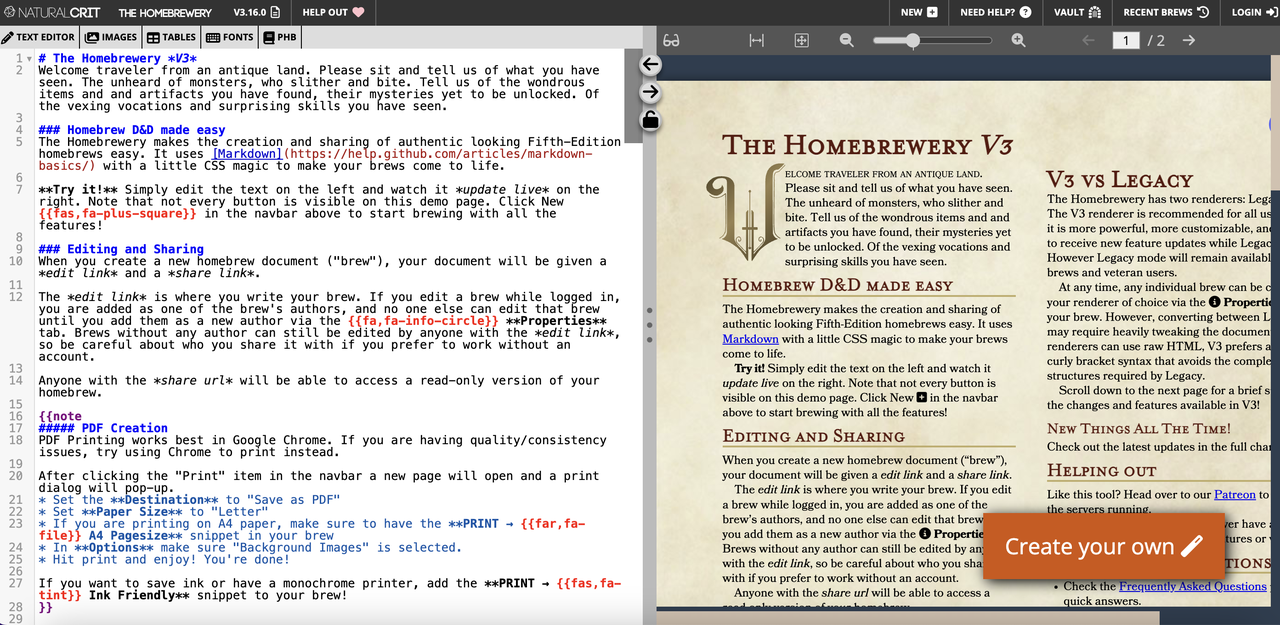Click Help Out heart item
The height and width of the screenshot is (625, 1280).
pos(333,12)
